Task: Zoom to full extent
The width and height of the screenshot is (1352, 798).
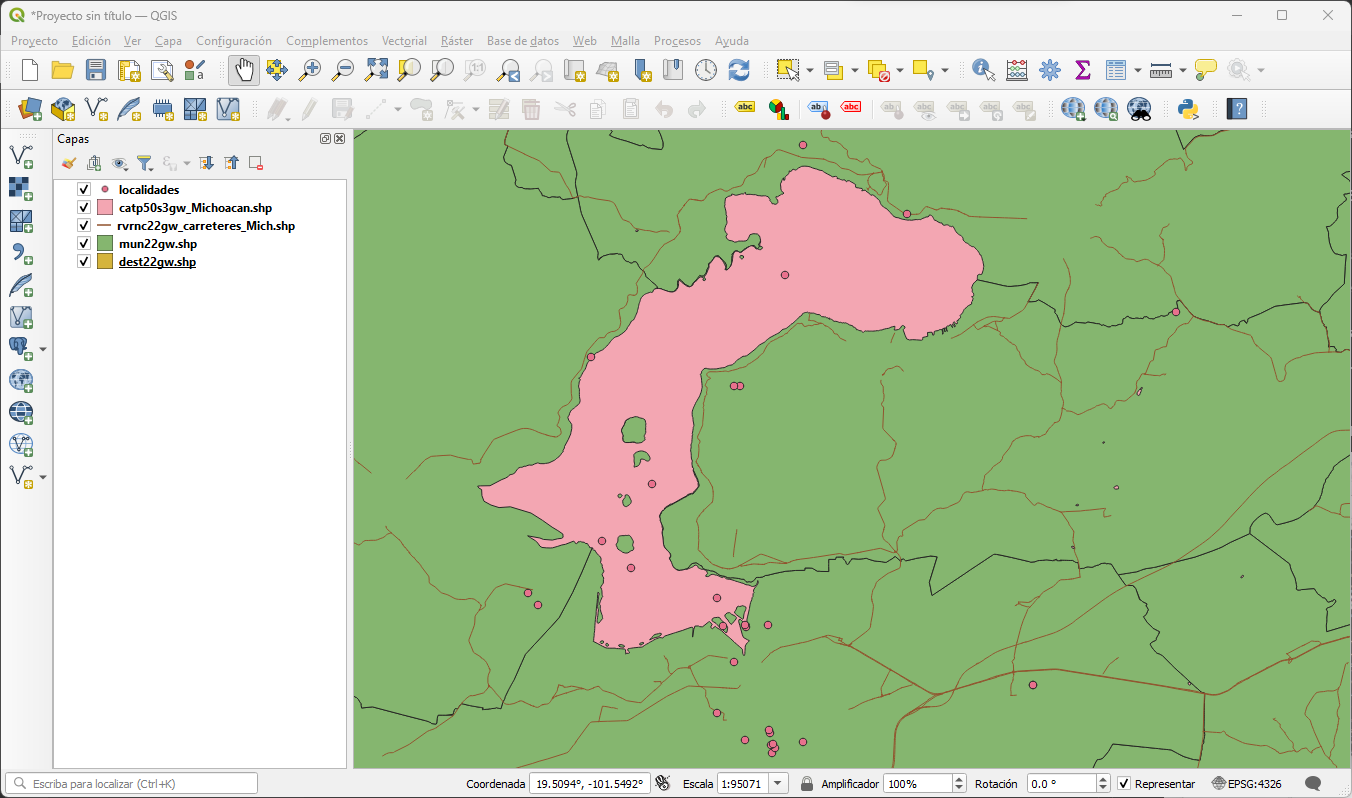Action: (376, 70)
